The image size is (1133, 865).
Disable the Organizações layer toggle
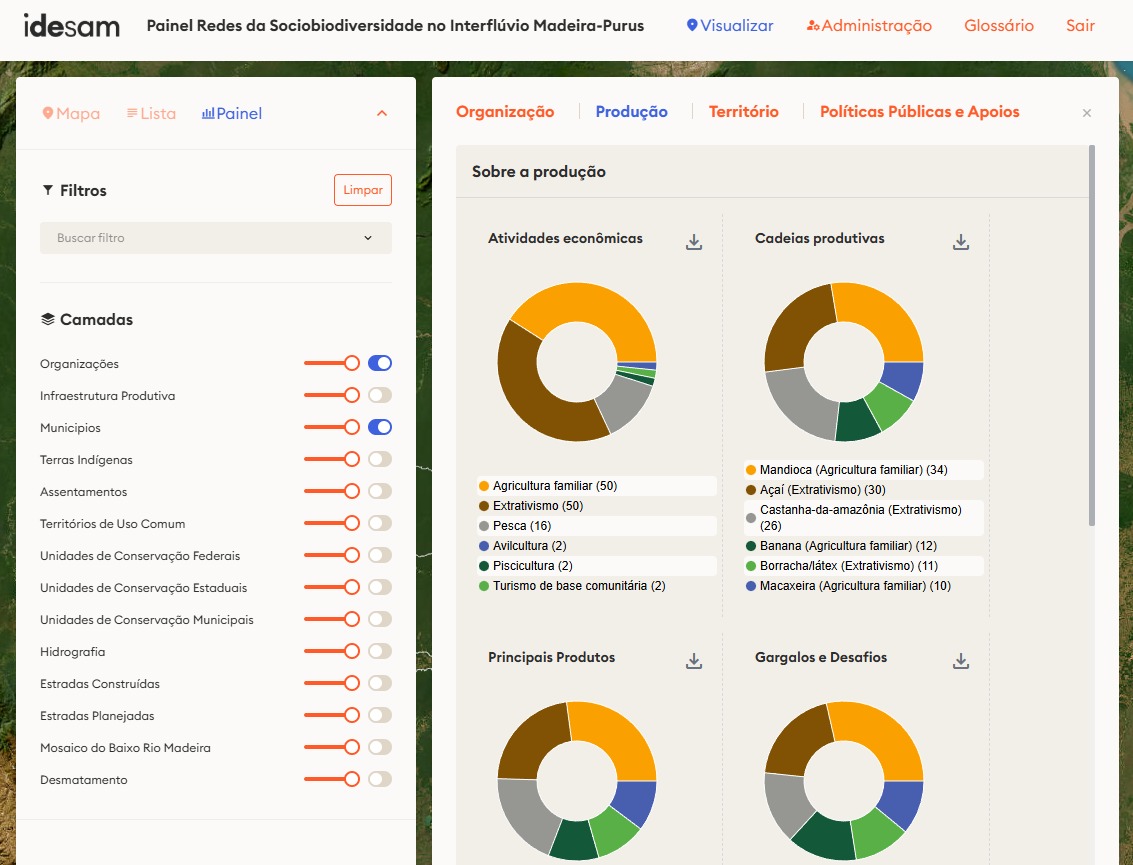point(379,364)
